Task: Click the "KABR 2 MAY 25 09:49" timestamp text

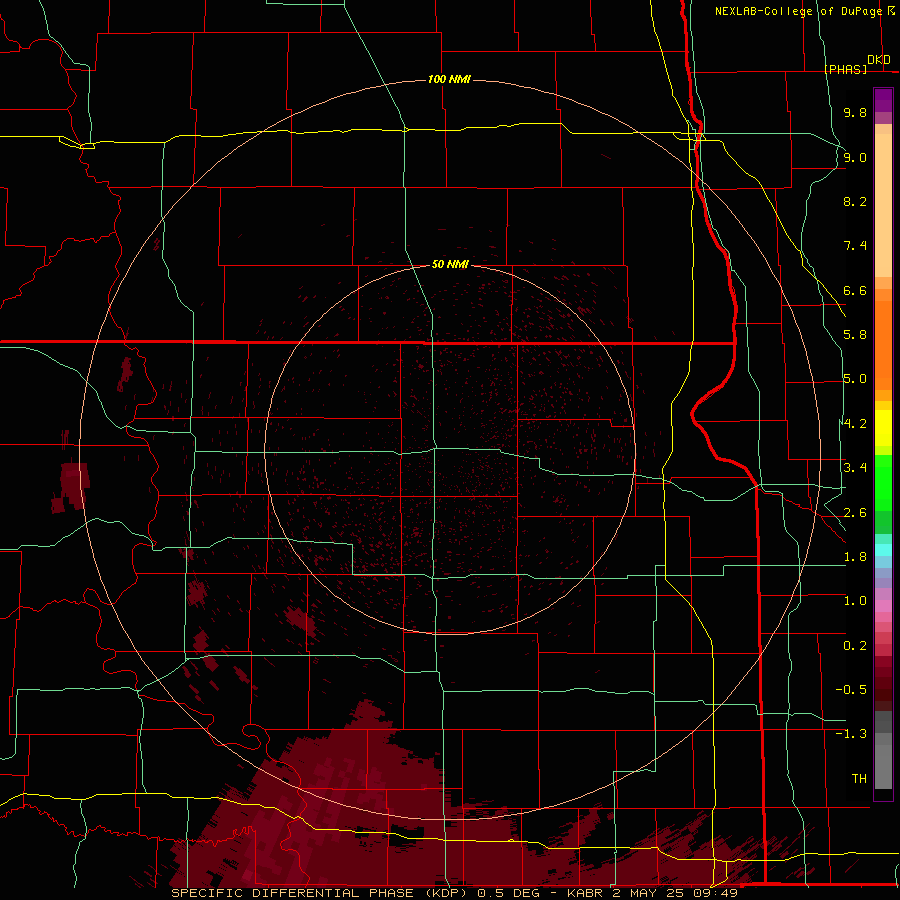Action: pos(652,893)
